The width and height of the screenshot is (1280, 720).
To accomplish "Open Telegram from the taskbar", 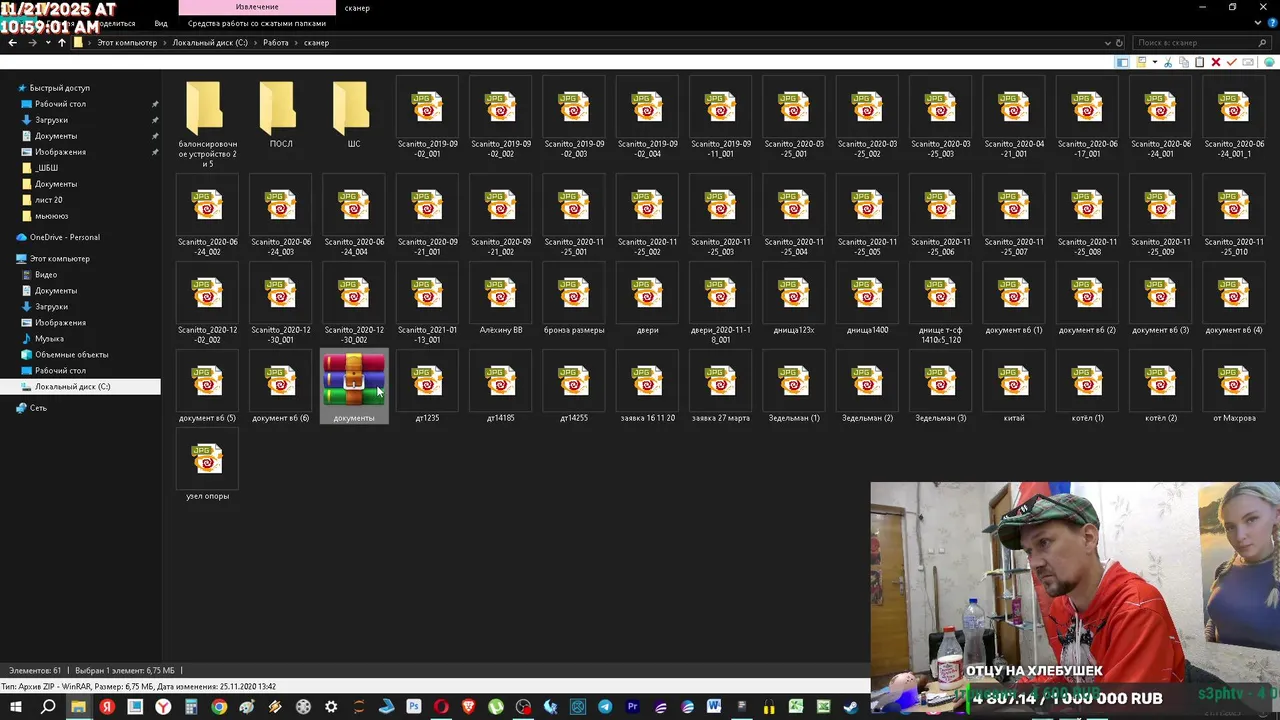I will [605, 707].
